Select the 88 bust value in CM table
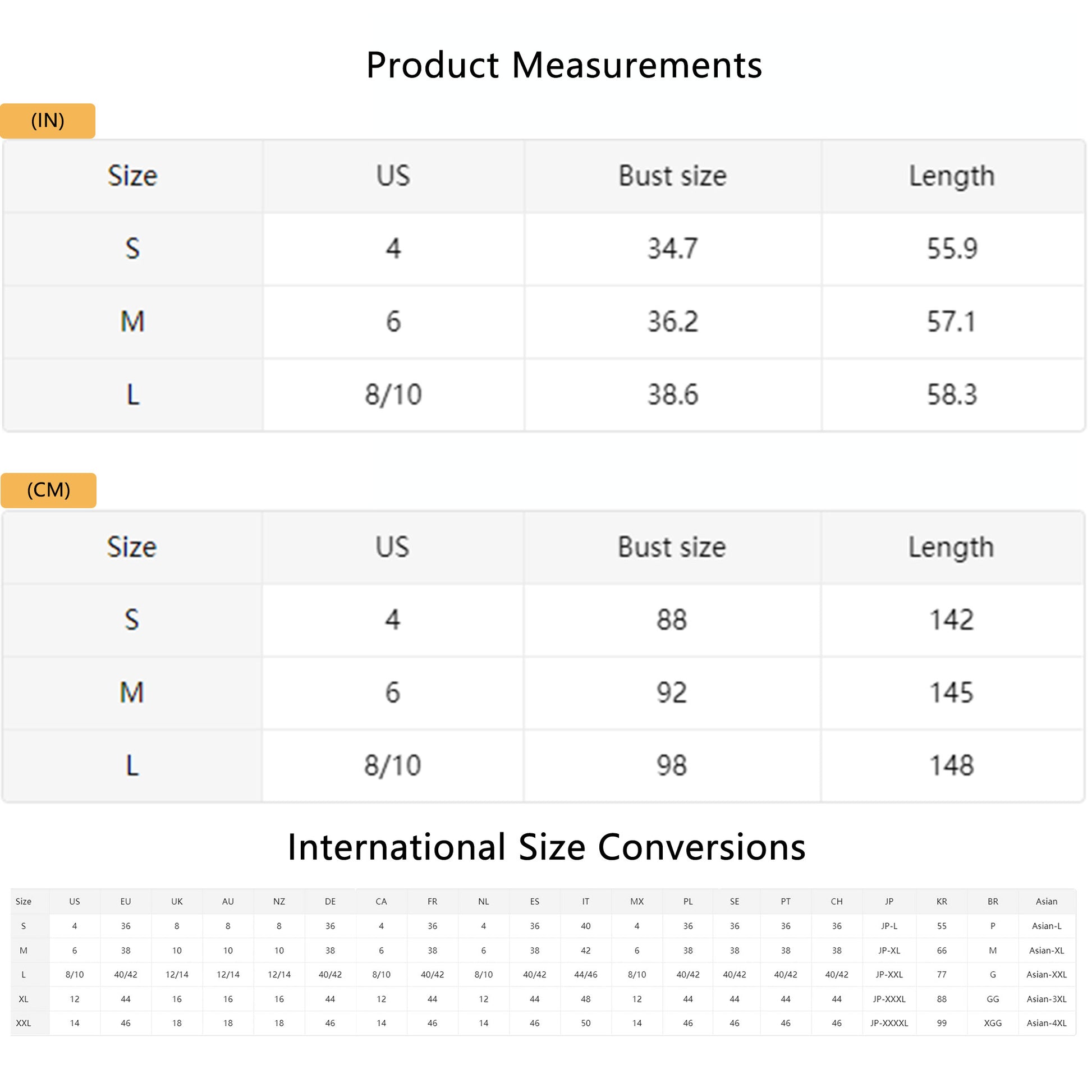 pos(671,620)
